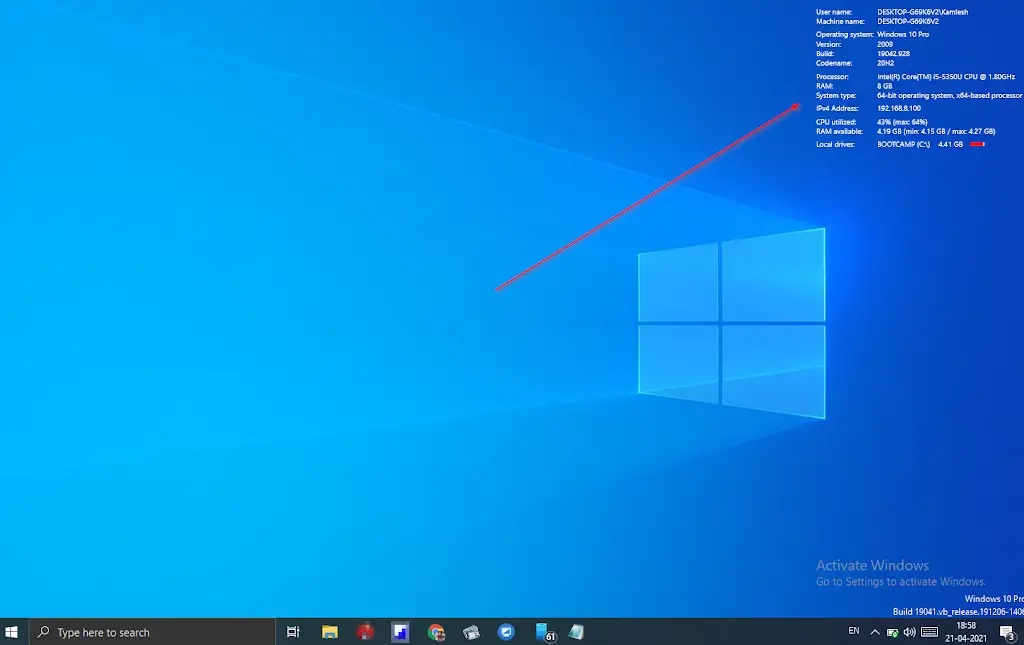Click the 'Processor:' label
Image resolution: width=1024 pixels, height=645 pixels.
(833, 77)
